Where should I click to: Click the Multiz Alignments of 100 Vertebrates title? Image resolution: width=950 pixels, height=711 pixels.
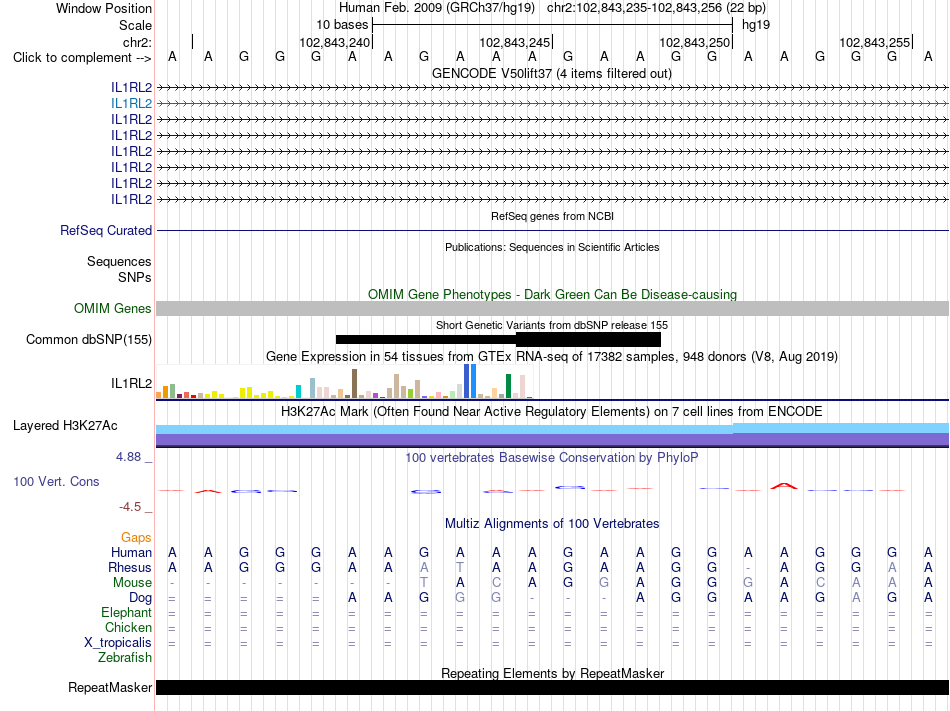(552, 523)
